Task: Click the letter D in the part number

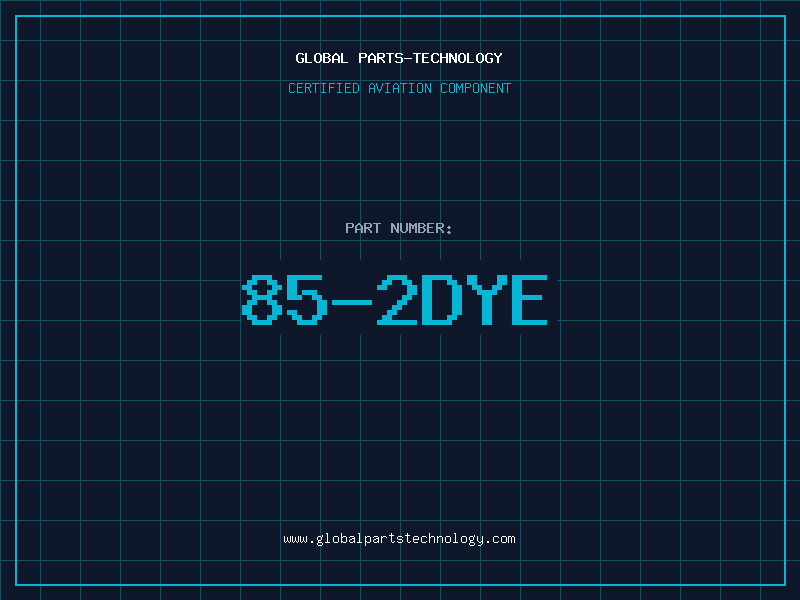Action: 439,301
